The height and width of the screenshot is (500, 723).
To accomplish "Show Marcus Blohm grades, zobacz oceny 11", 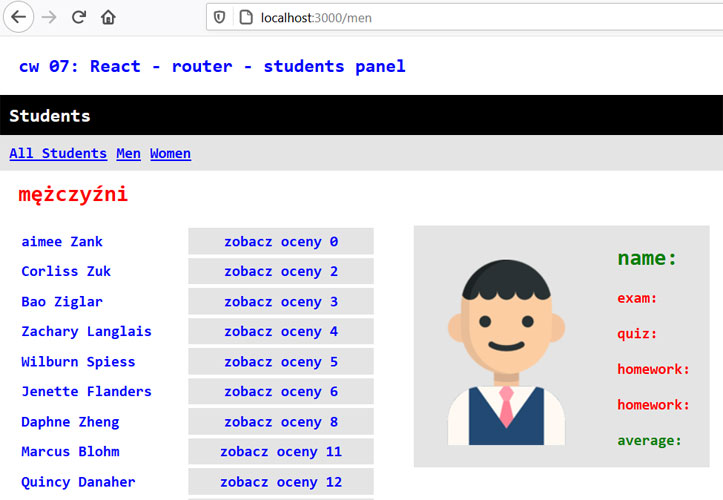I will pyautogui.click(x=281, y=451).
